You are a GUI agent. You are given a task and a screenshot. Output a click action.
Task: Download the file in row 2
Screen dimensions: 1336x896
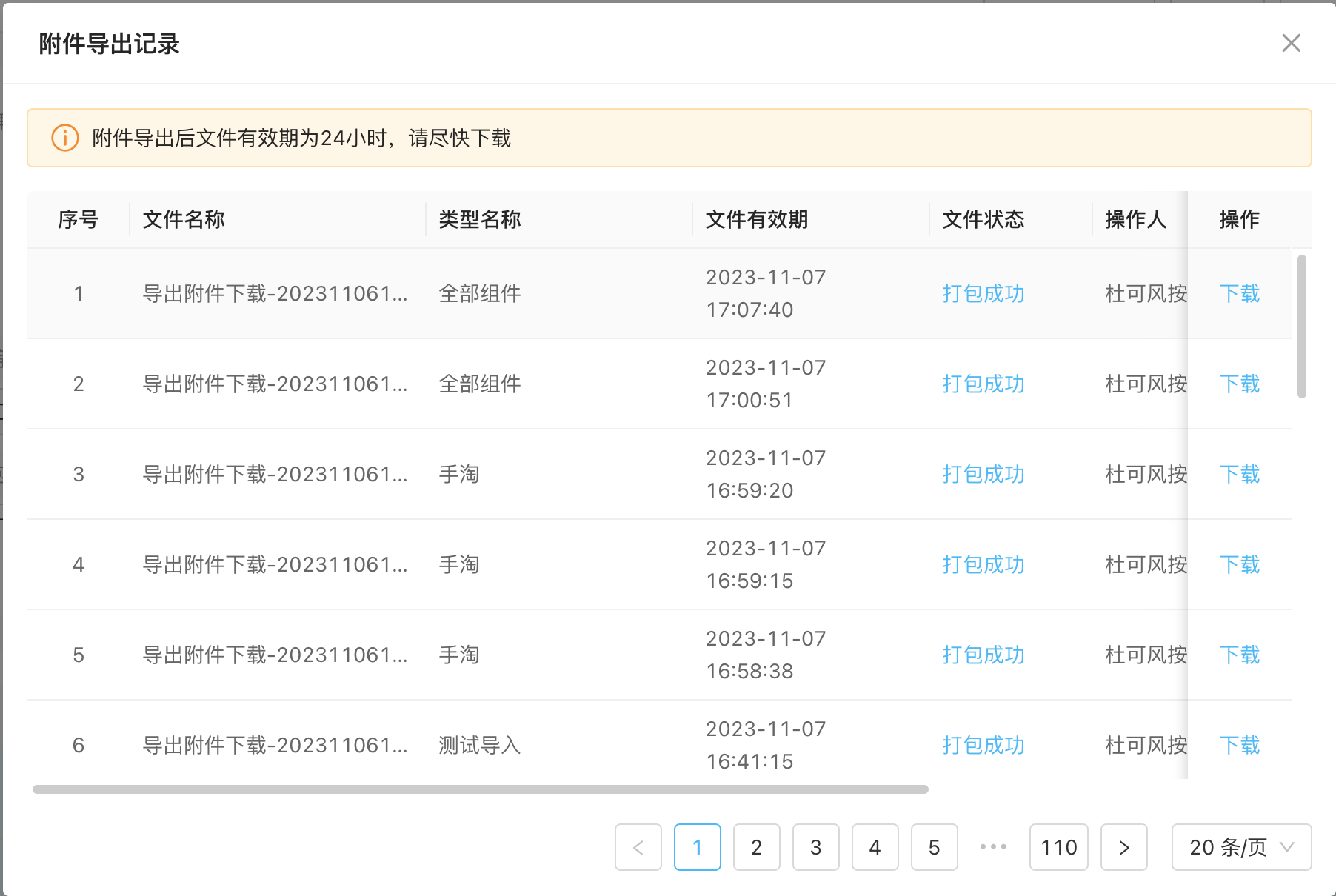1240,384
